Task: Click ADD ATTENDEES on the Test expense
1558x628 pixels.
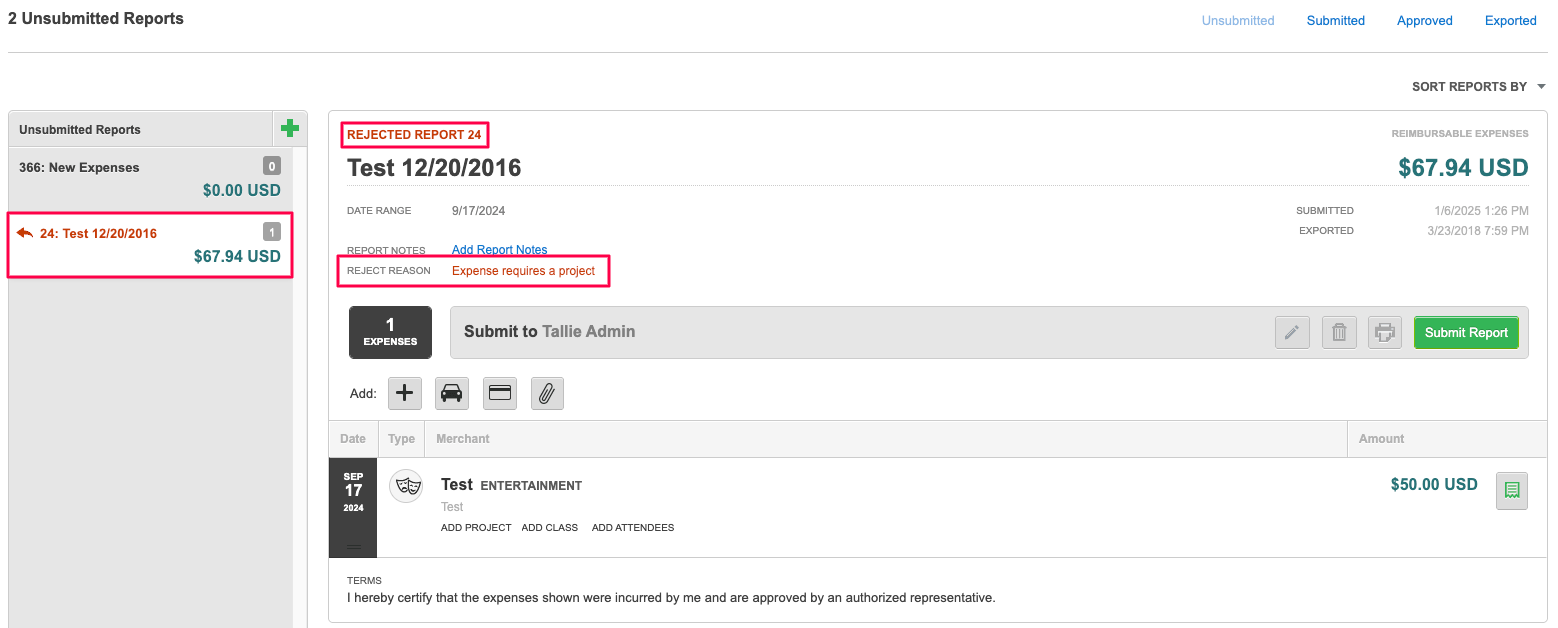Action: coord(632,527)
